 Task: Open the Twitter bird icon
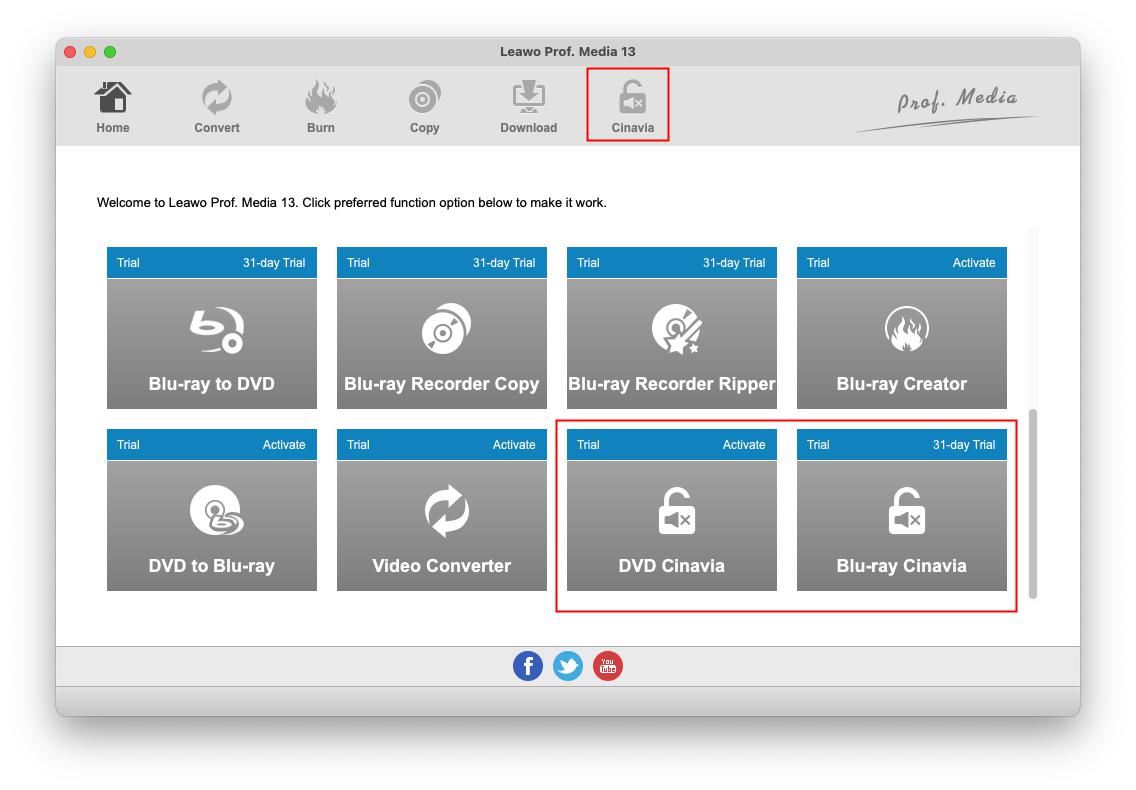(568, 666)
